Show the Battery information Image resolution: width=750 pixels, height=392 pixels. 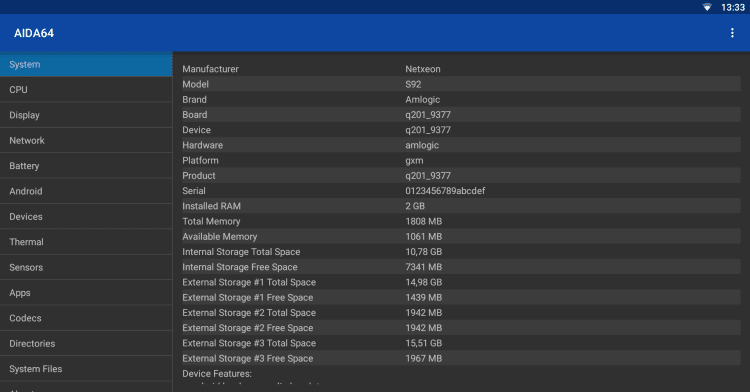[86, 165]
